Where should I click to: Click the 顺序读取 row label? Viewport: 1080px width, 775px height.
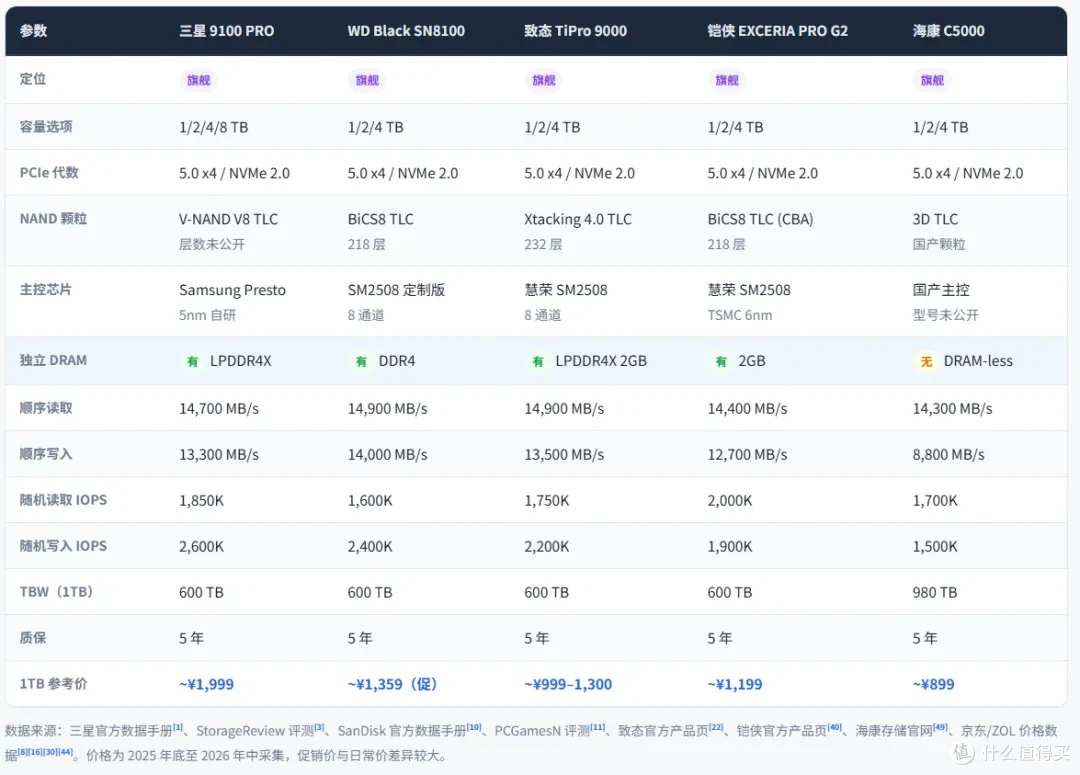pos(45,408)
